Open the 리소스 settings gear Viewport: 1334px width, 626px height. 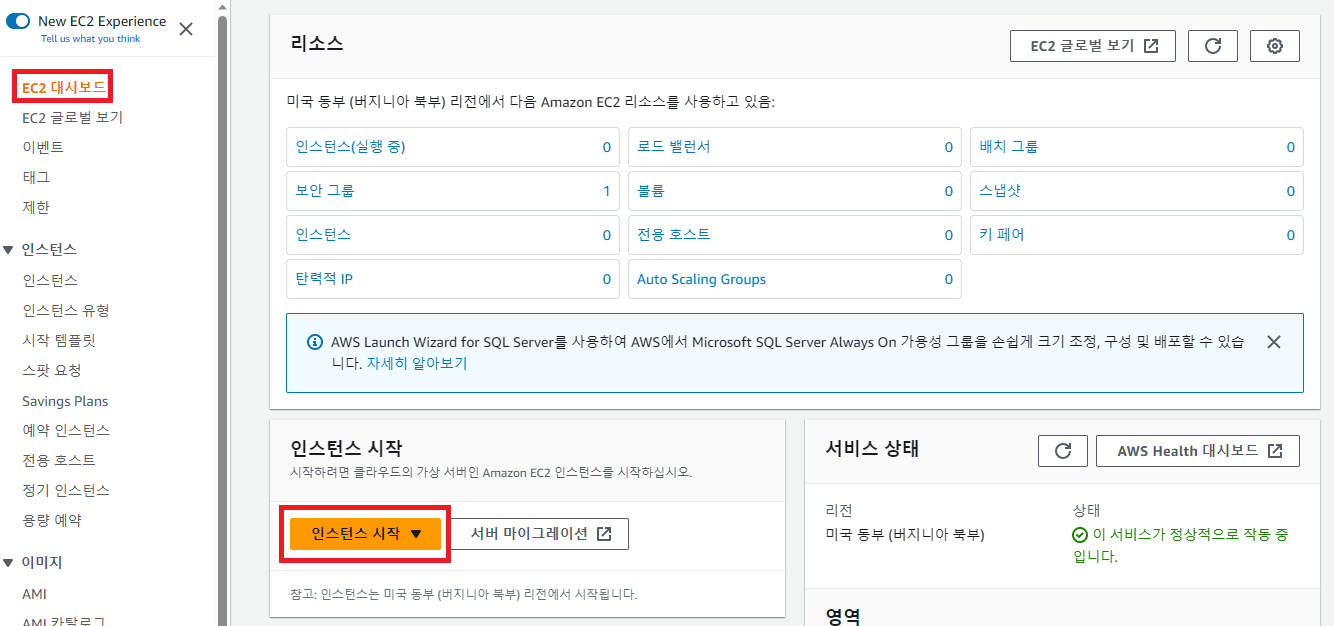tap(1274, 46)
